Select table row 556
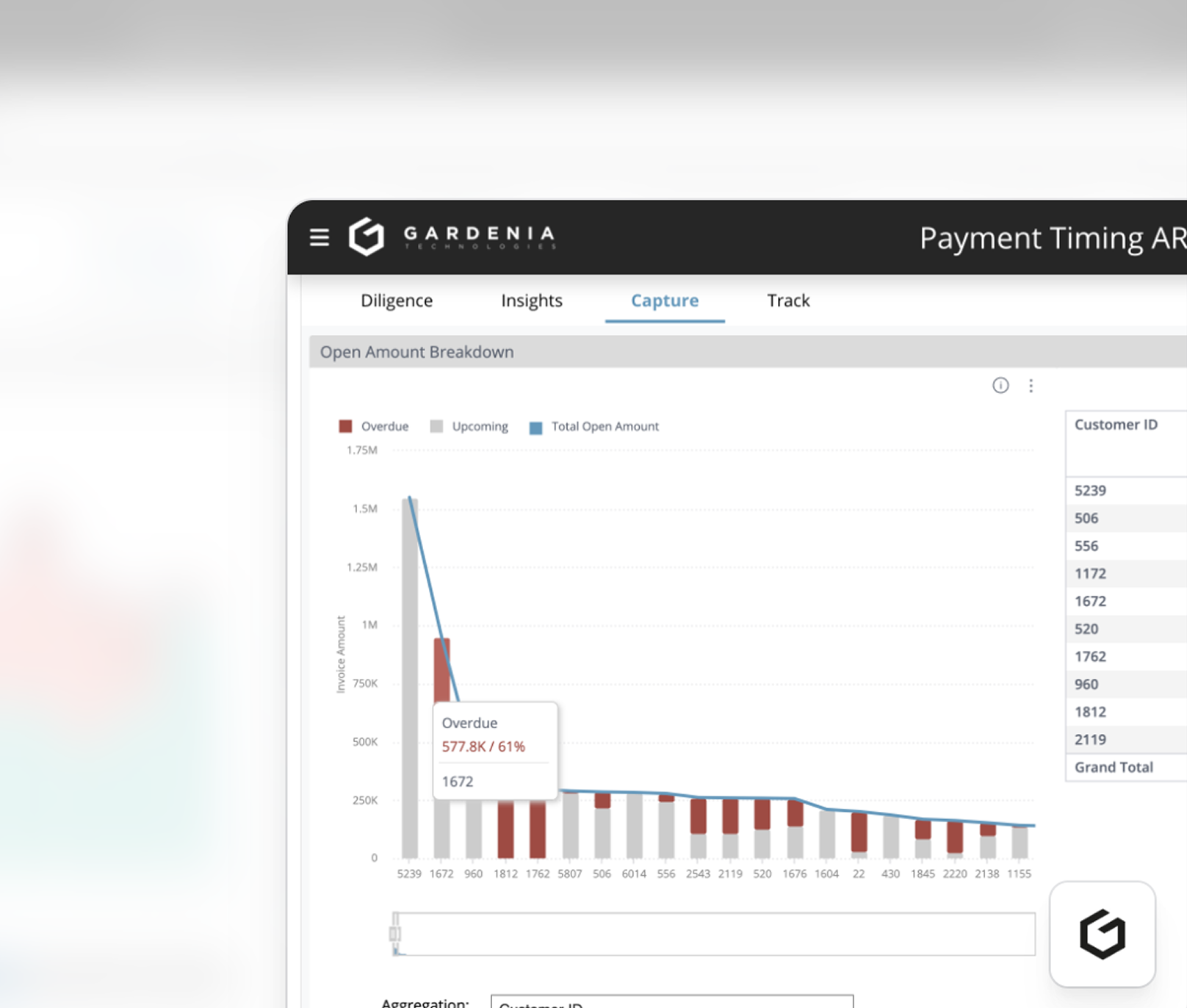 (x=1126, y=546)
